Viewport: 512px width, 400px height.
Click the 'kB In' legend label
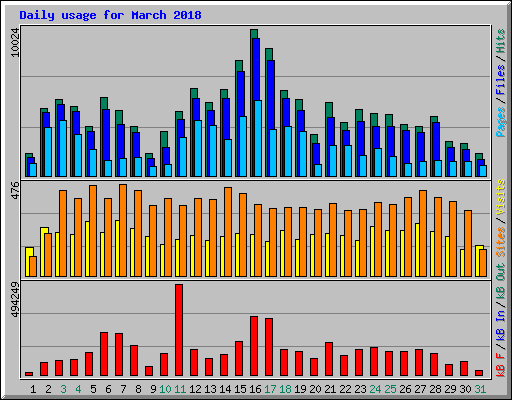501,325
